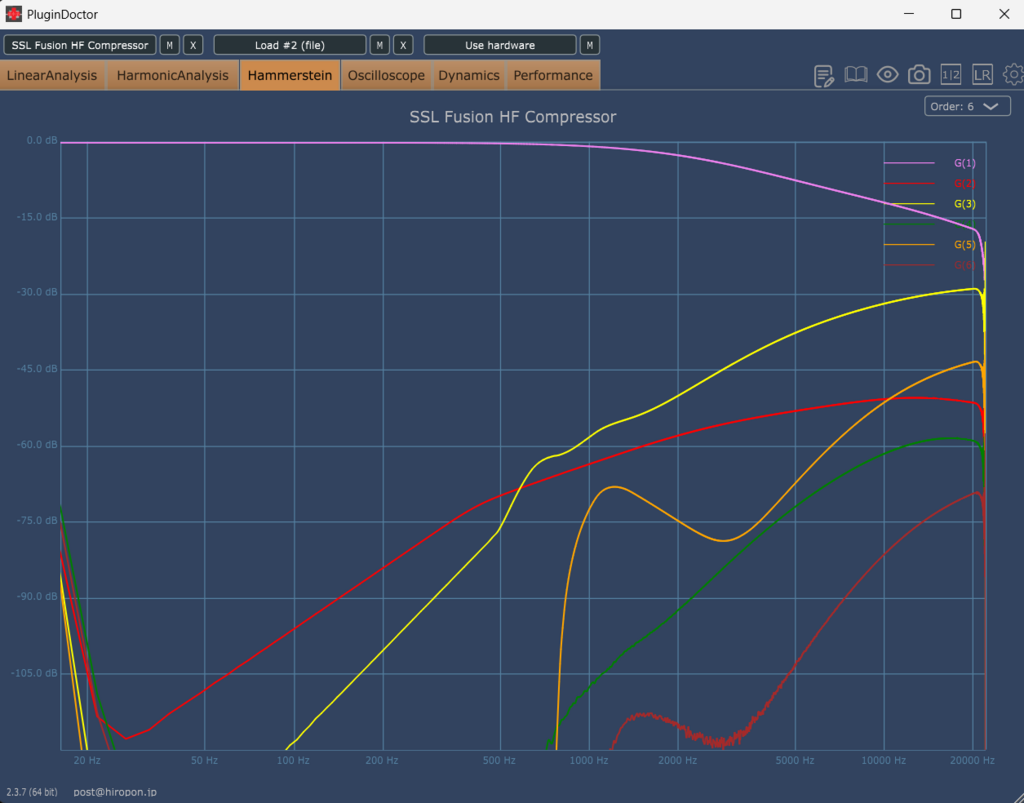Click the 500 Hz axis label

click(500, 761)
